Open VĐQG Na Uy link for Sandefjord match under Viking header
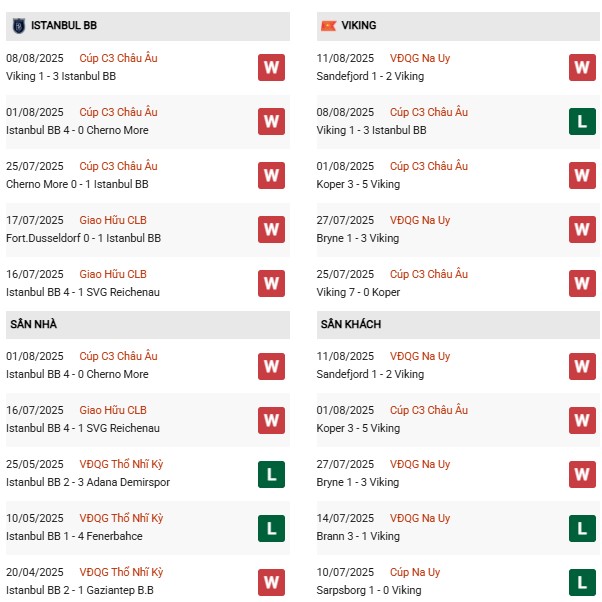602x602 pixels. (x=419, y=58)
